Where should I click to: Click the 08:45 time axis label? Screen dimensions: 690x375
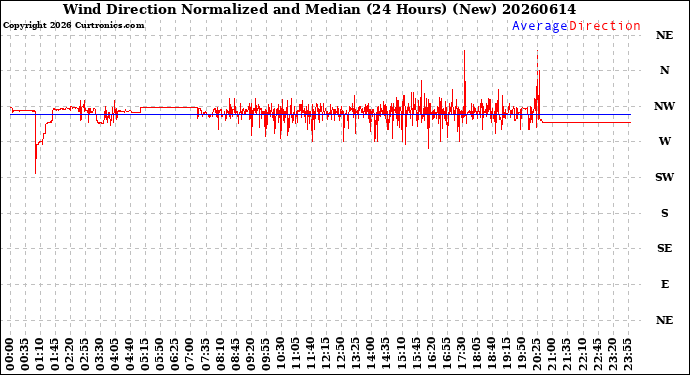point(235,354)
